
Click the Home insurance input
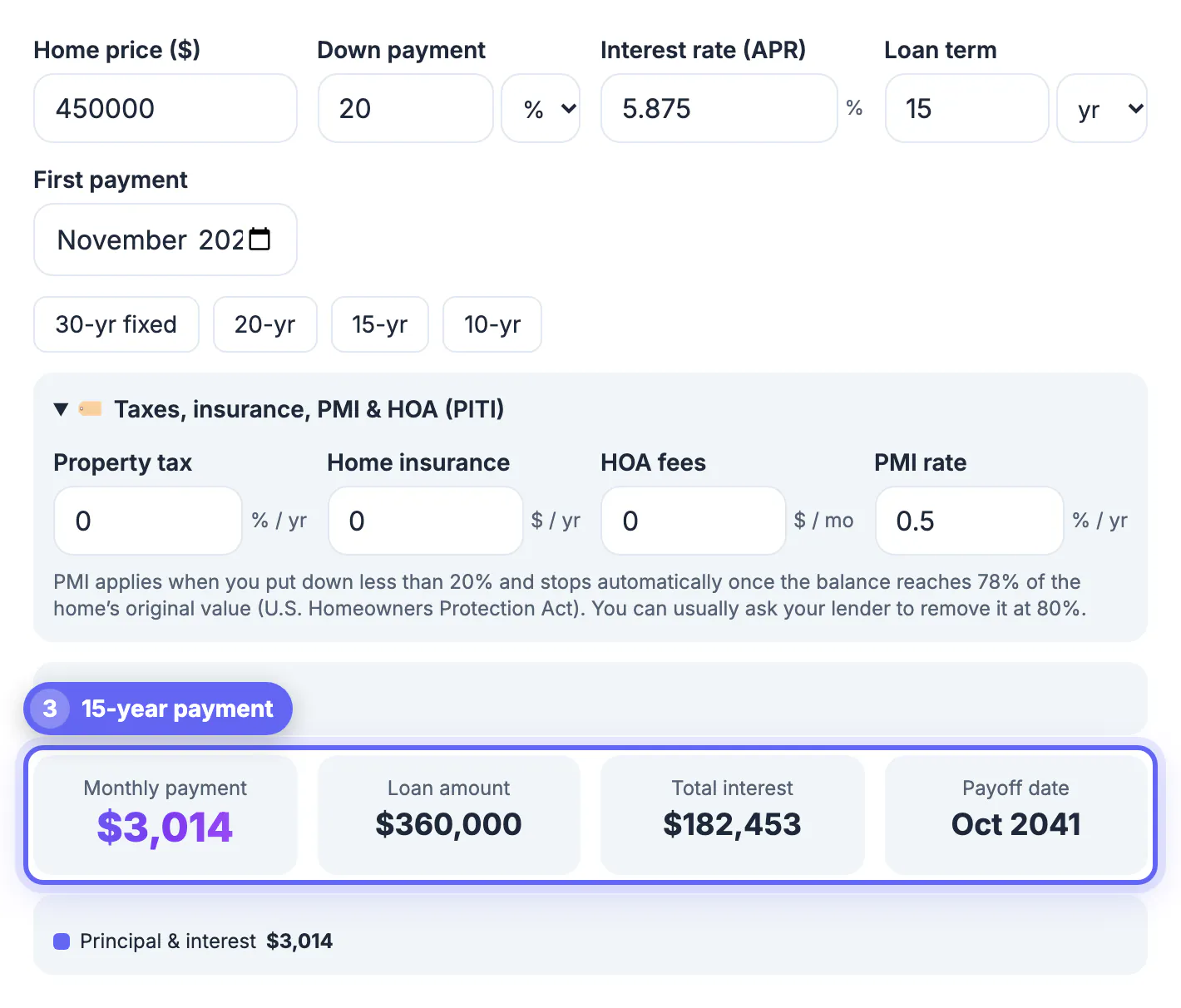pyautogui.click(x=426, y=521)
